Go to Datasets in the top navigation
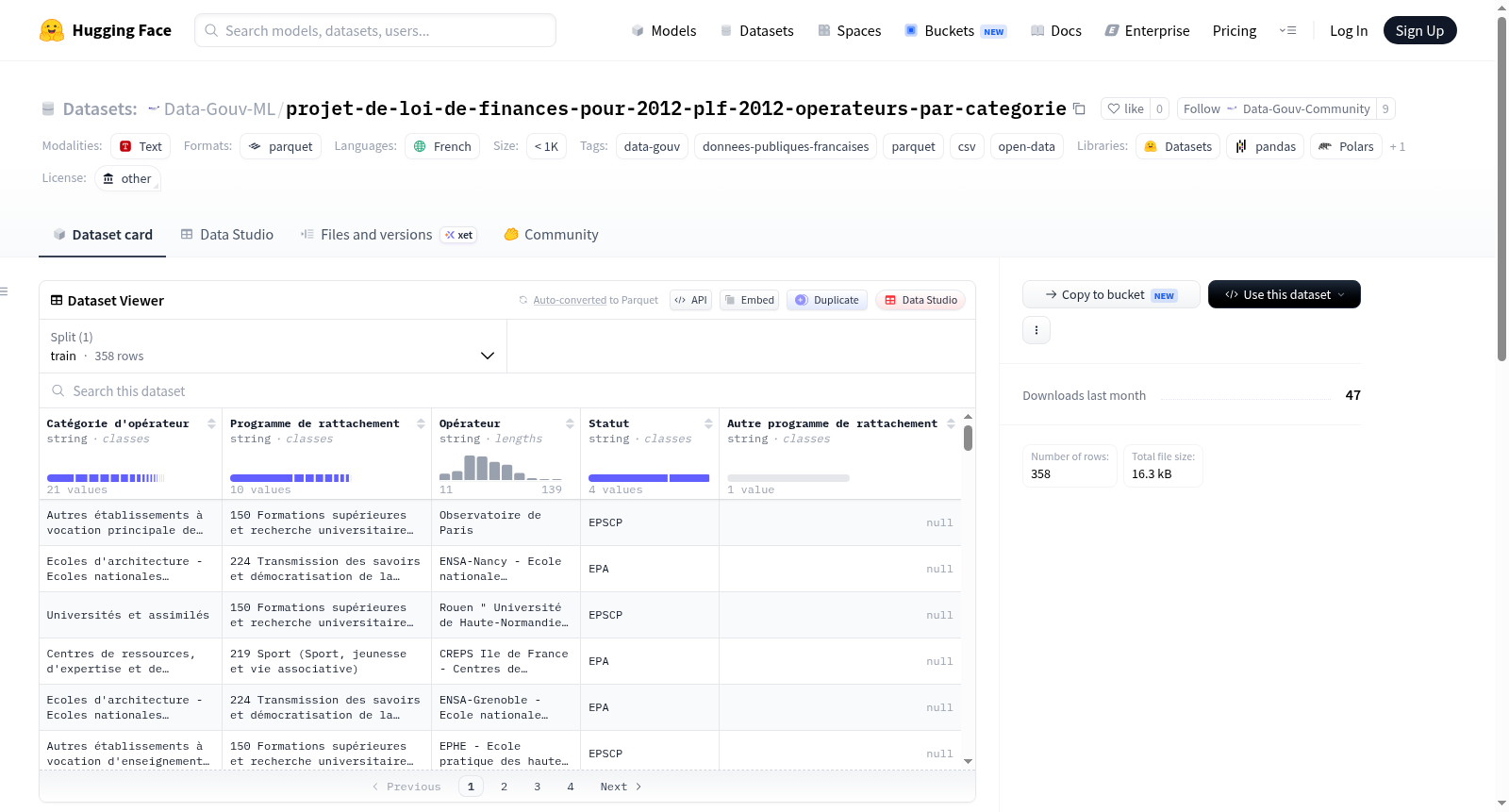1509x812 pixels. [x=757, y=31]
